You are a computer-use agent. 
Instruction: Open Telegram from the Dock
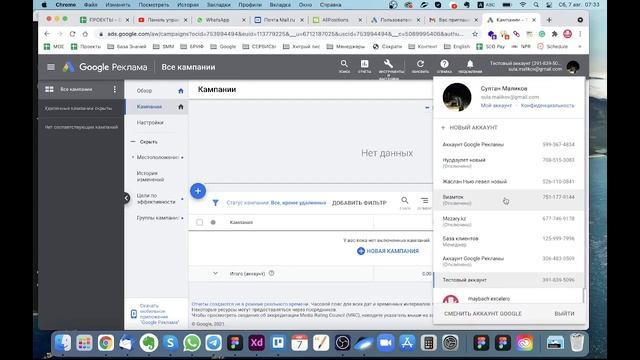213,343
